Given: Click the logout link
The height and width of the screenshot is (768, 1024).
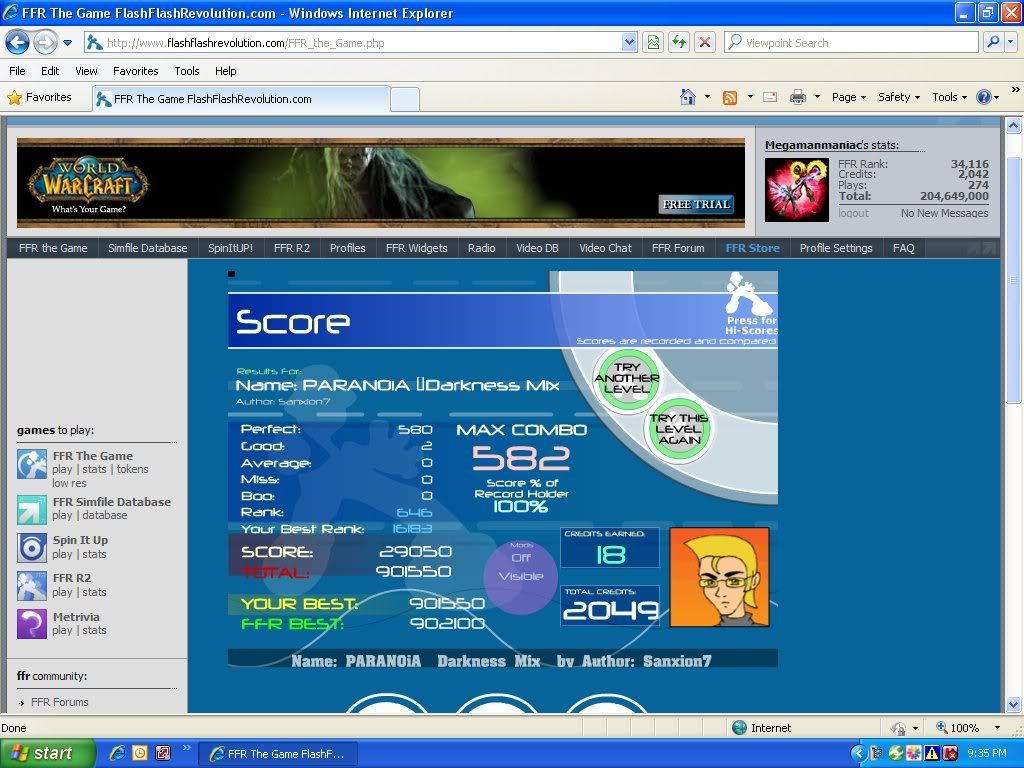Looking at the screenshot, I should 853,213.
